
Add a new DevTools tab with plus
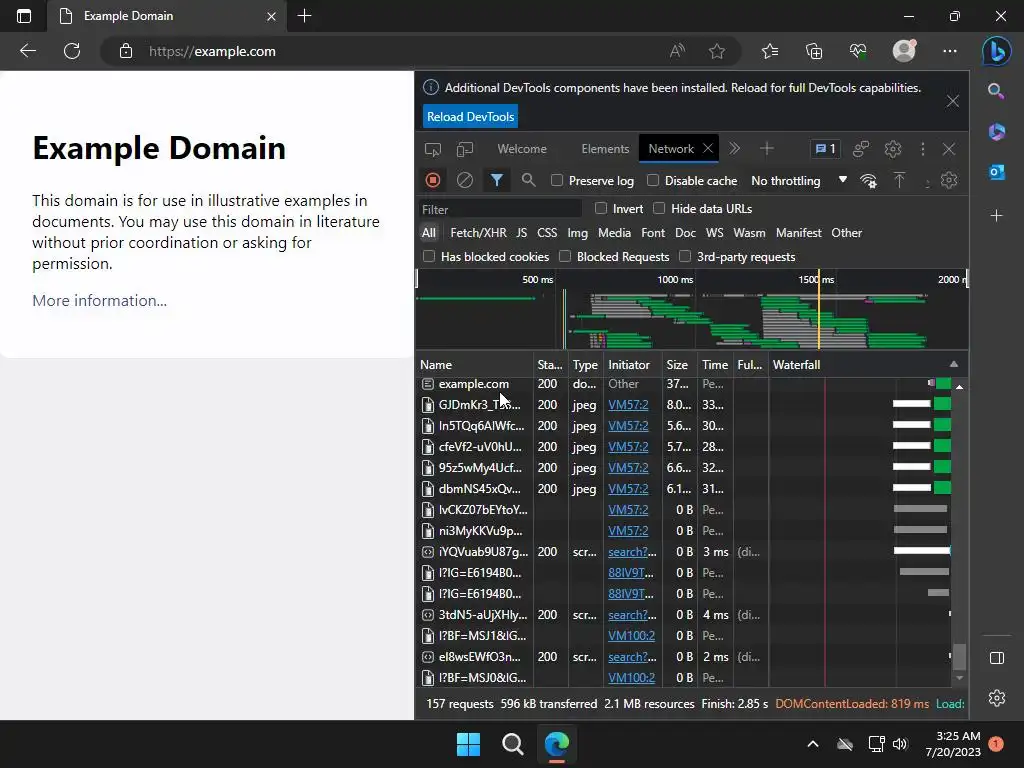pos(767,149)
